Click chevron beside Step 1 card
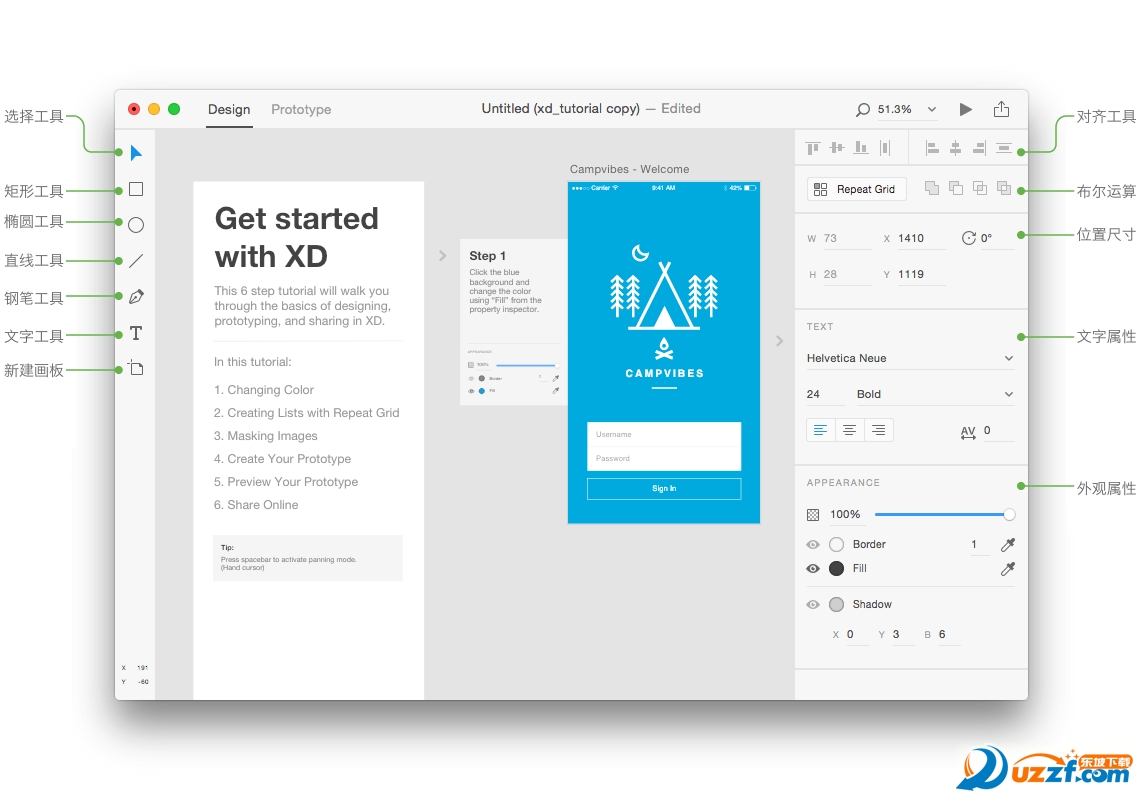This screenshot has height=807, width=1140. point(442,256)
